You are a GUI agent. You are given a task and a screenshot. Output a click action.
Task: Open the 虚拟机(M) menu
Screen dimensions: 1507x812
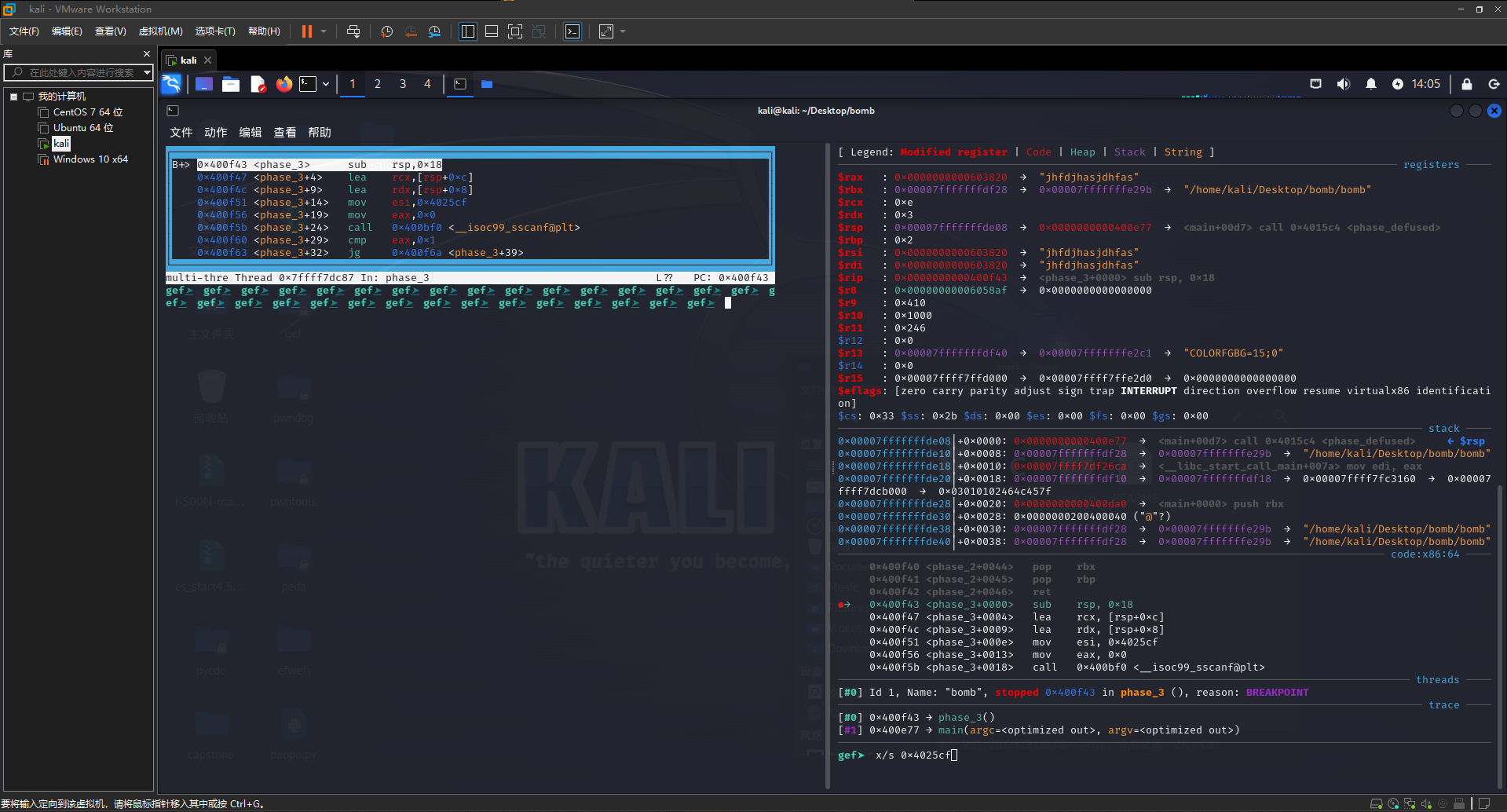pyautogui.click(x=160, y=31)
